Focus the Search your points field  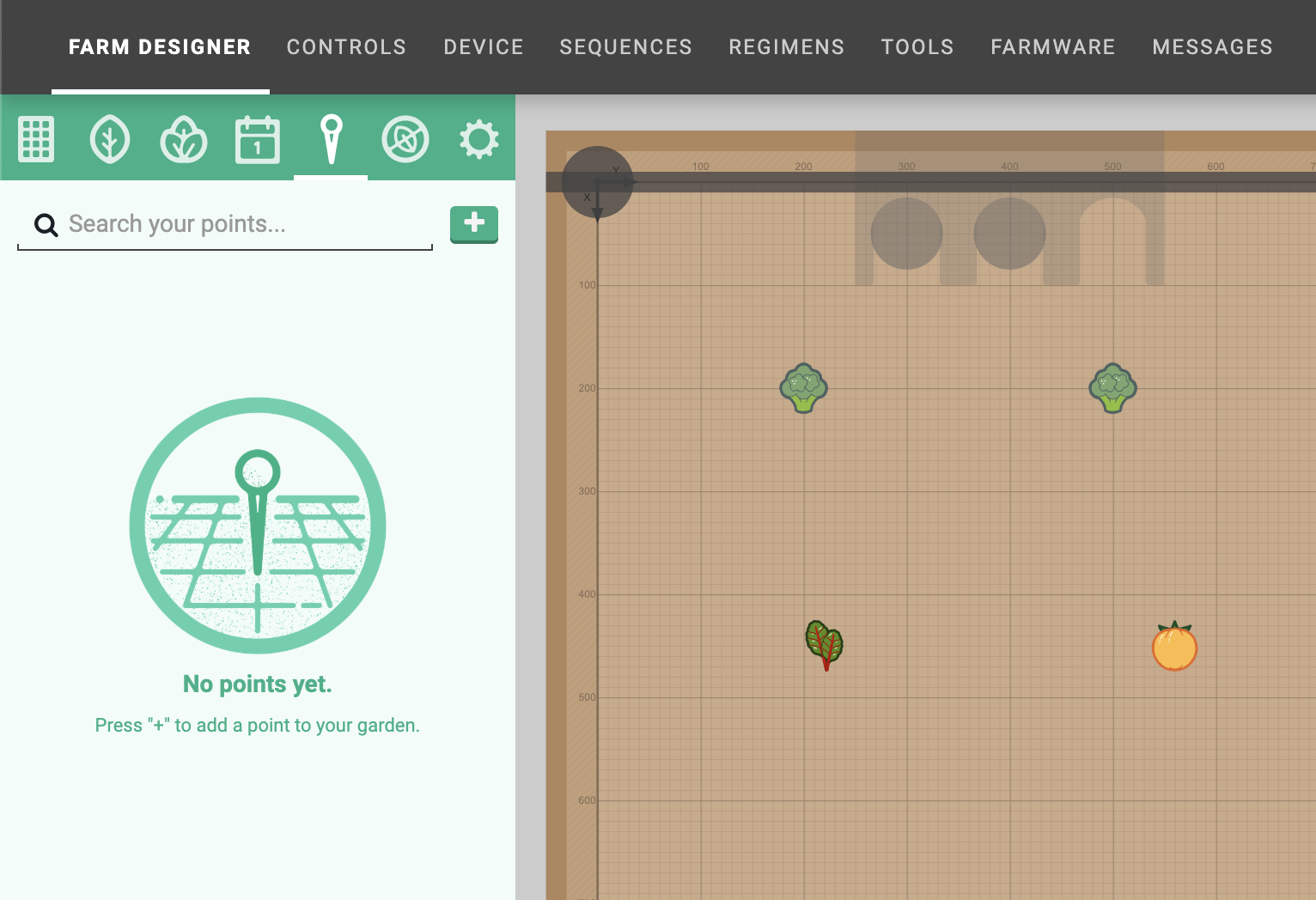coord(241,224)
